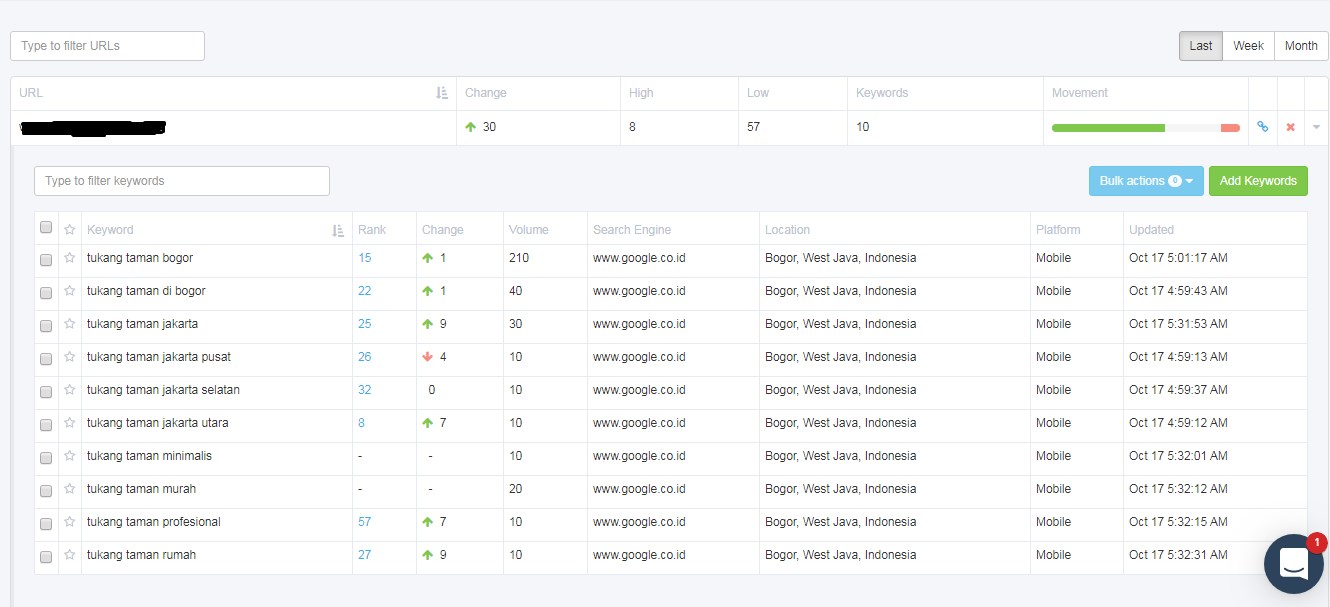Viewport: 1330px width, 607px height.
Task: Star the keyword tukang taman rumah
Action: click(70, 555)
